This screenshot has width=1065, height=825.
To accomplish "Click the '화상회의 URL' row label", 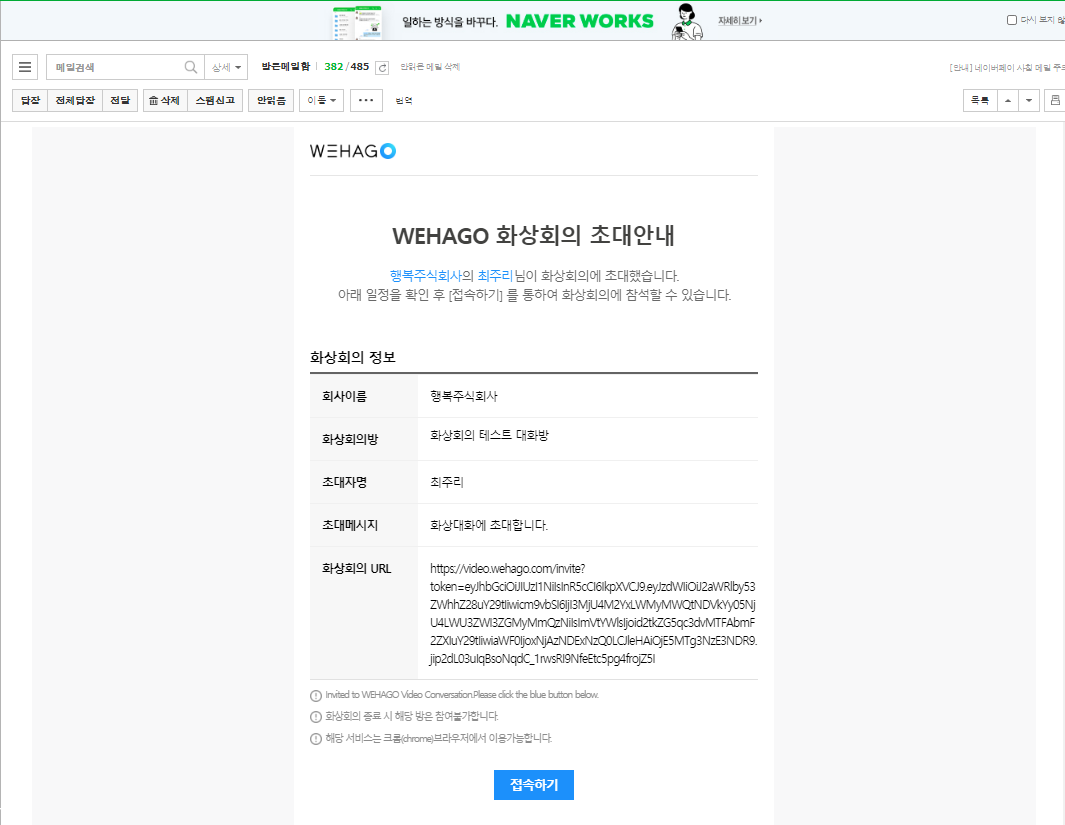I will pos(357,569).
